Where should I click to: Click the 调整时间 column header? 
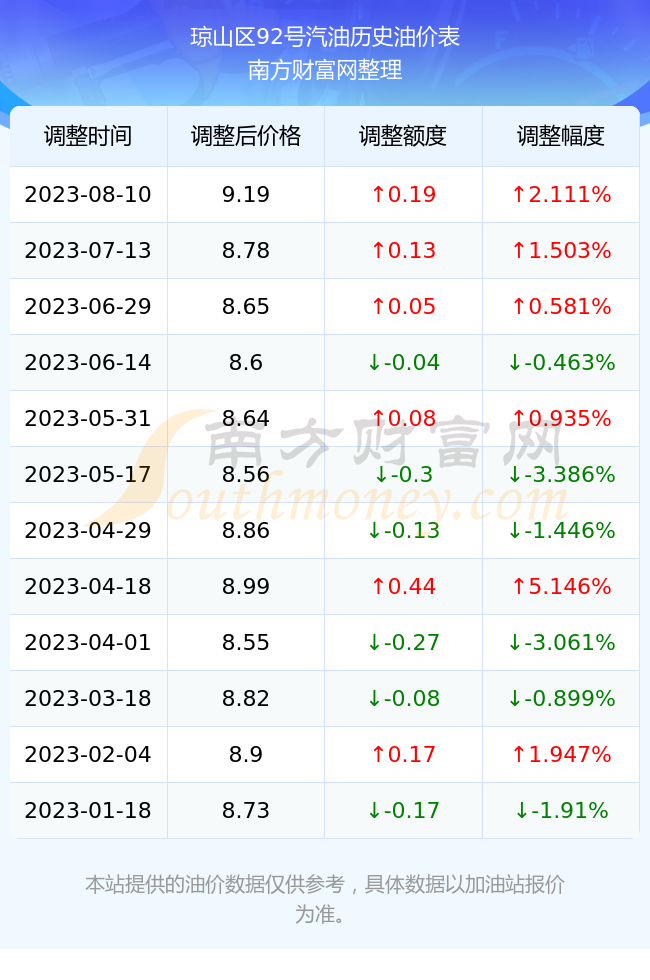tap(88, 136)
